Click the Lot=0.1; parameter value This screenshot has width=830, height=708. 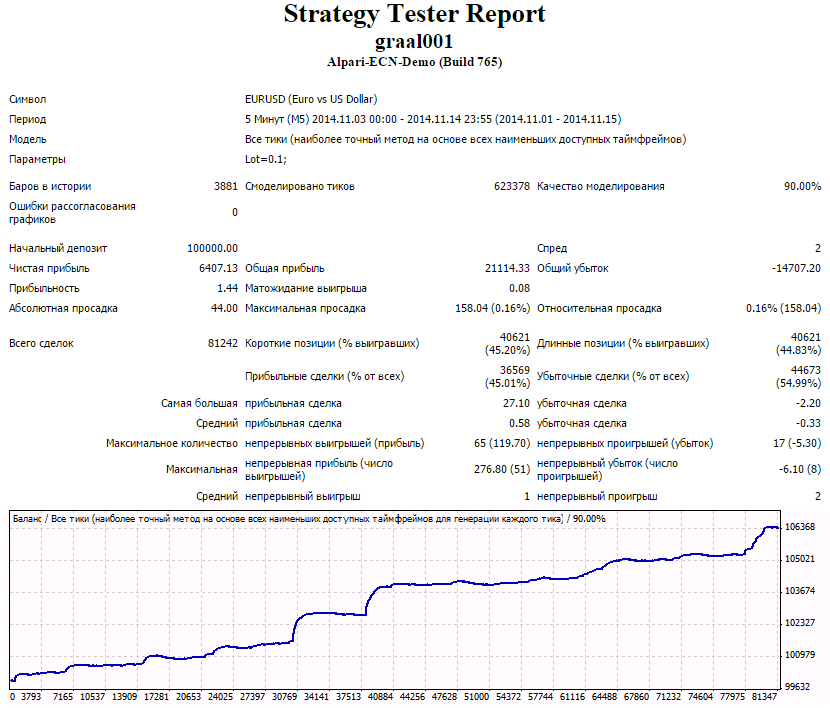[x=266, y=159]
